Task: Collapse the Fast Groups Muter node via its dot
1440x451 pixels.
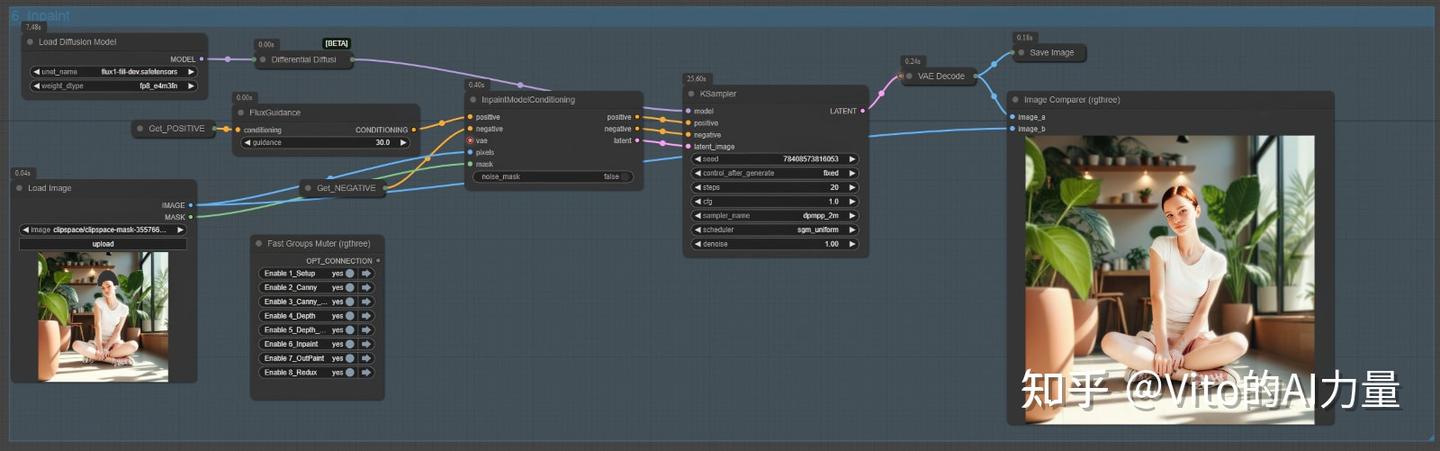Action: coord(258,243)
